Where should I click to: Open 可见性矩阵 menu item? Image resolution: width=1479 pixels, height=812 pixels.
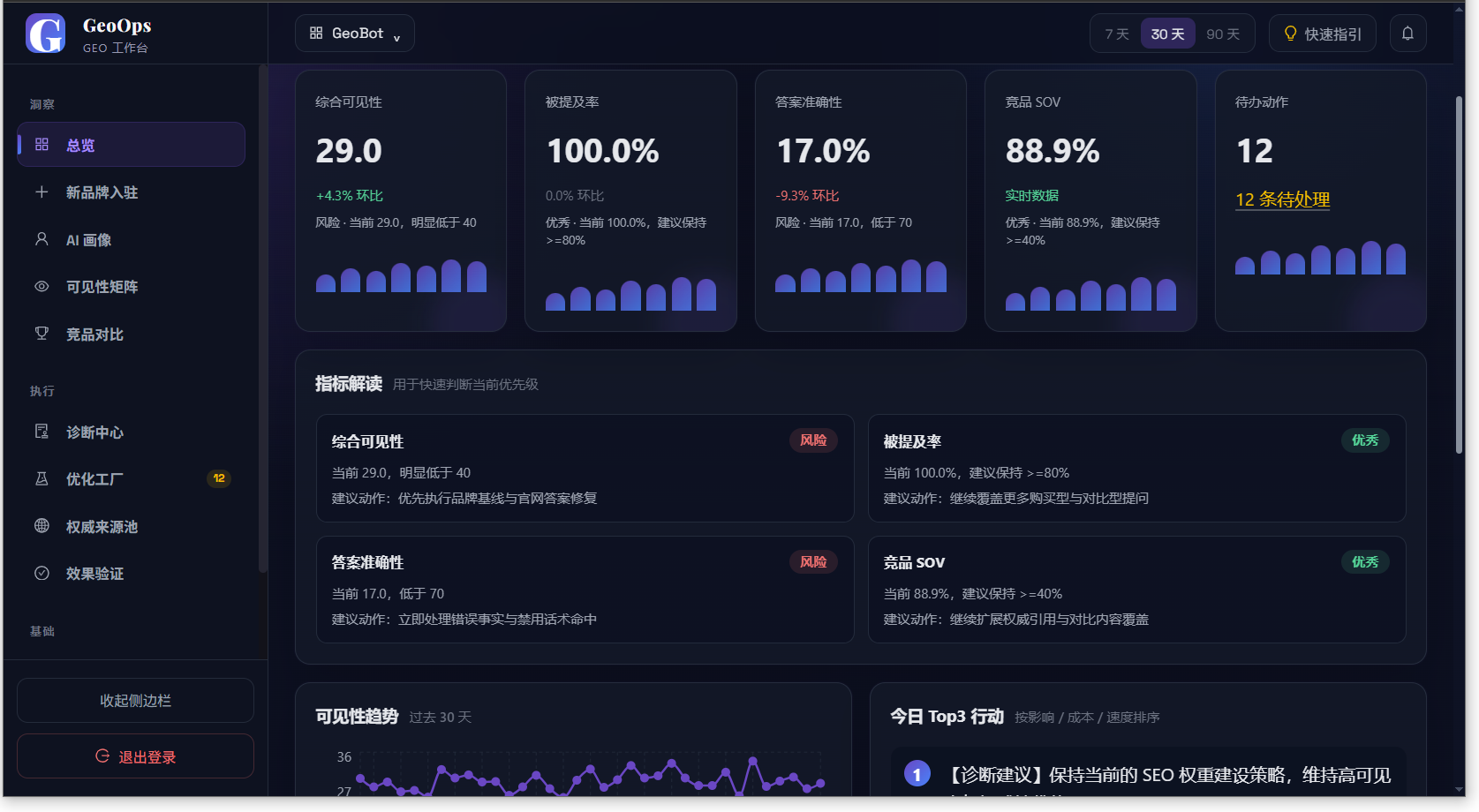(x=131, y=287)
